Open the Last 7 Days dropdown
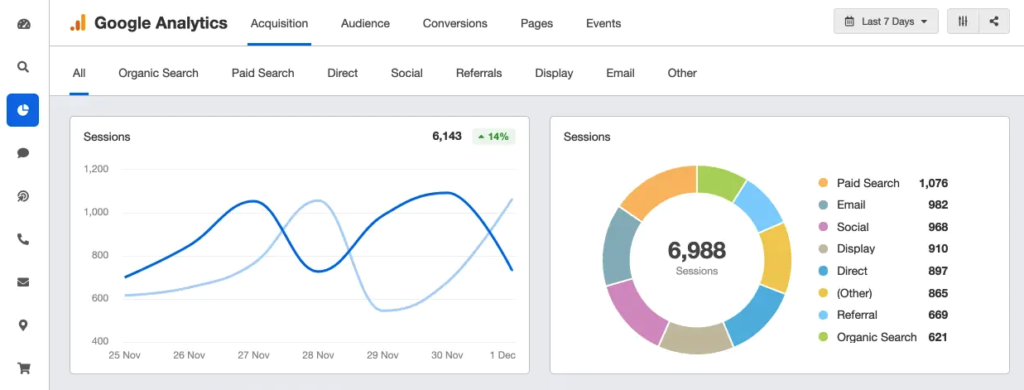 [886, 21]
